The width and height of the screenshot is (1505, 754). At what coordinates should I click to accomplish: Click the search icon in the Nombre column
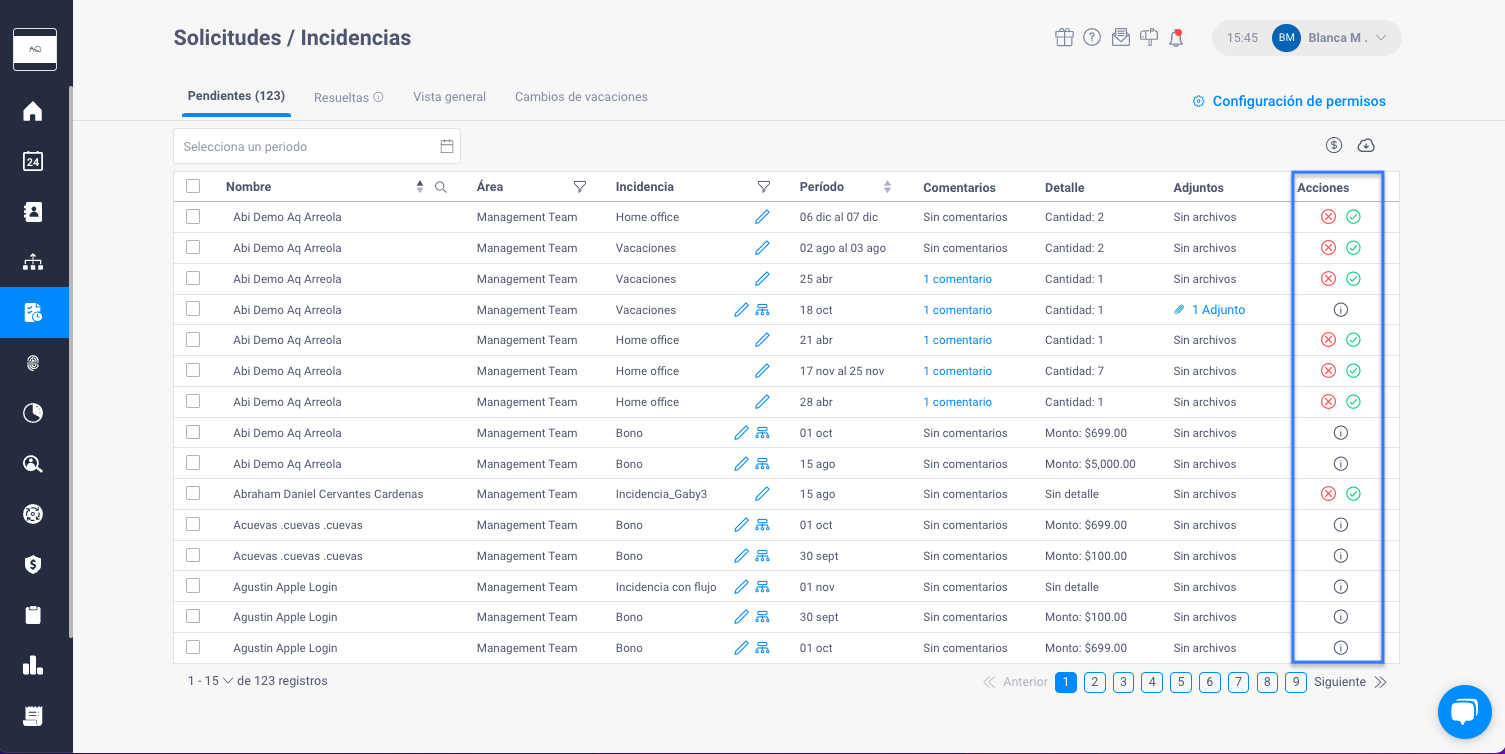[x=441, y=187]
